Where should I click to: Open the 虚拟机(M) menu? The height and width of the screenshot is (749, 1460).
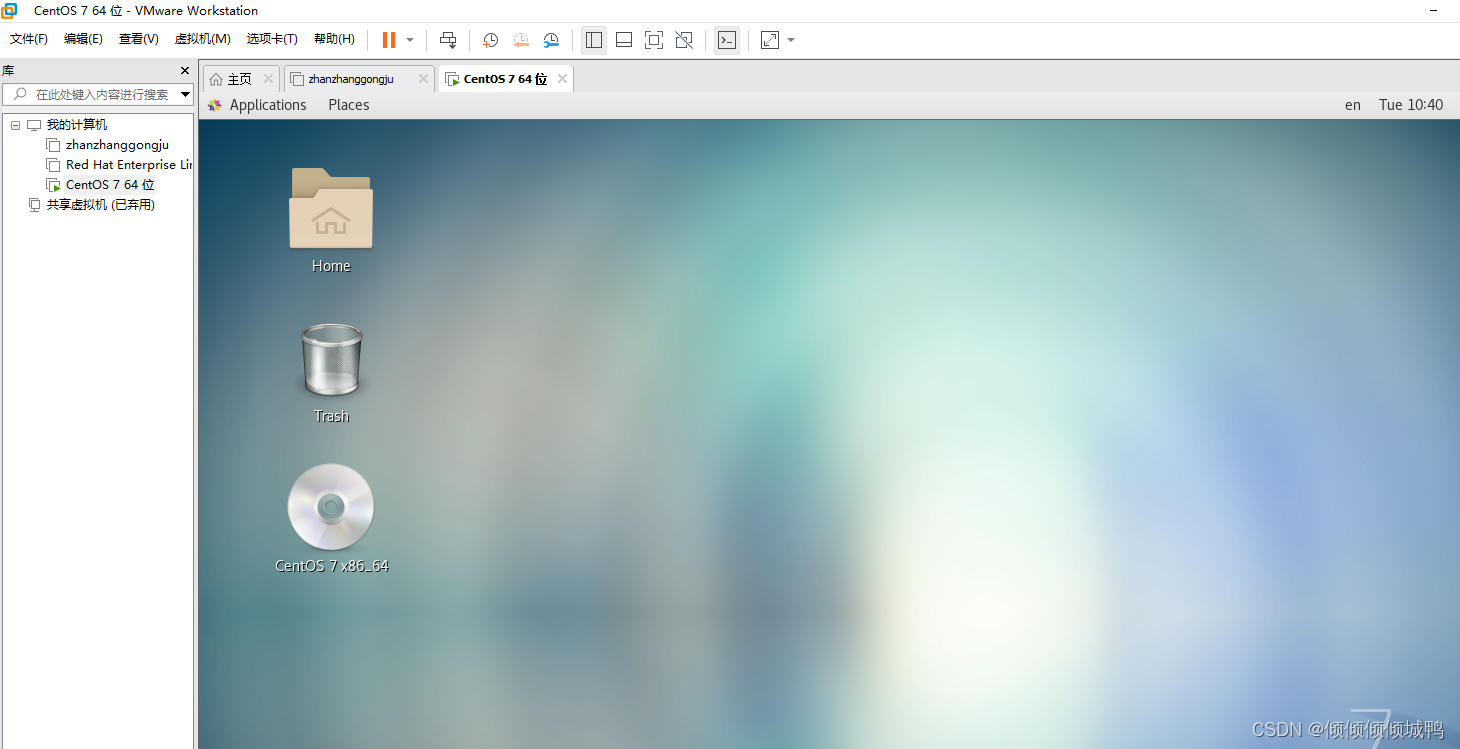(202, 39)
